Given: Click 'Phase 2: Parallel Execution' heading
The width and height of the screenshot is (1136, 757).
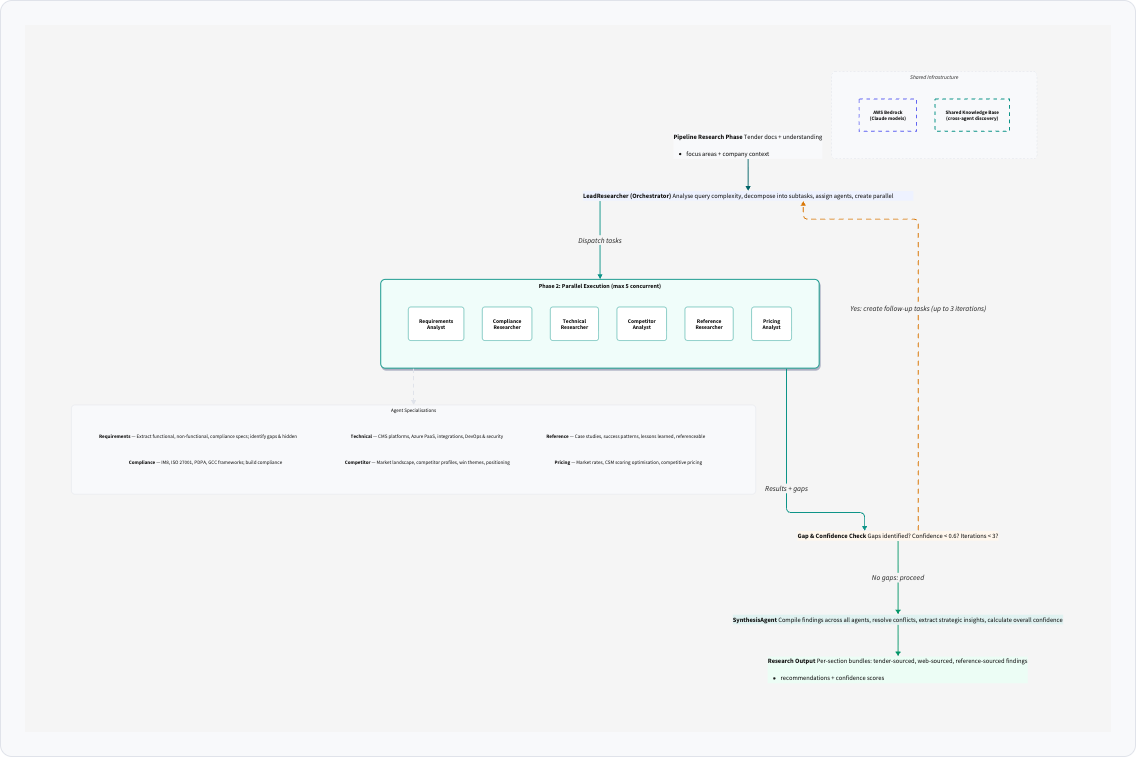Looking at the screenshot, I should click(599, 286).
